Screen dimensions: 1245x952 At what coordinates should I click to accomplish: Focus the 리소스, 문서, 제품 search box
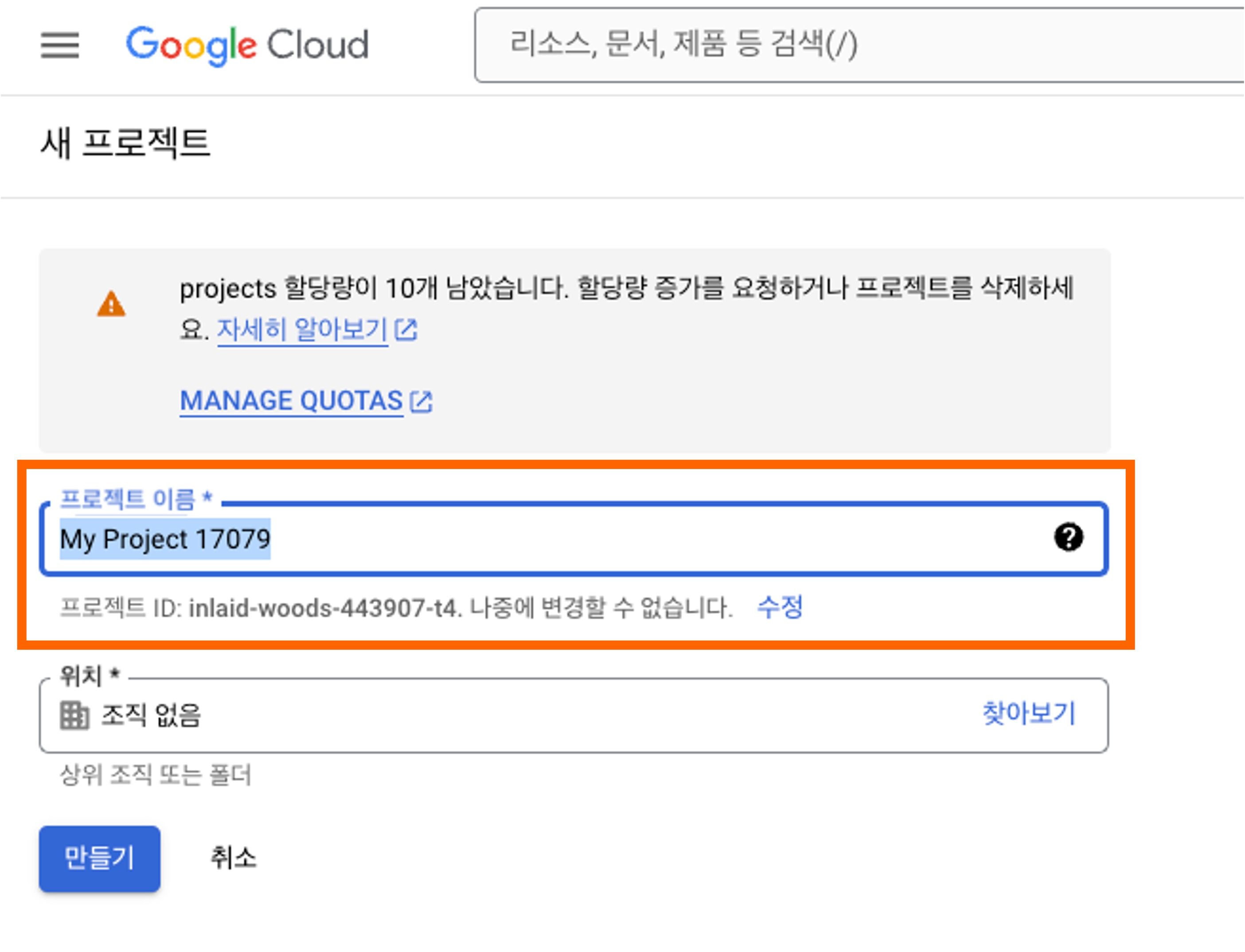(859, 45)
